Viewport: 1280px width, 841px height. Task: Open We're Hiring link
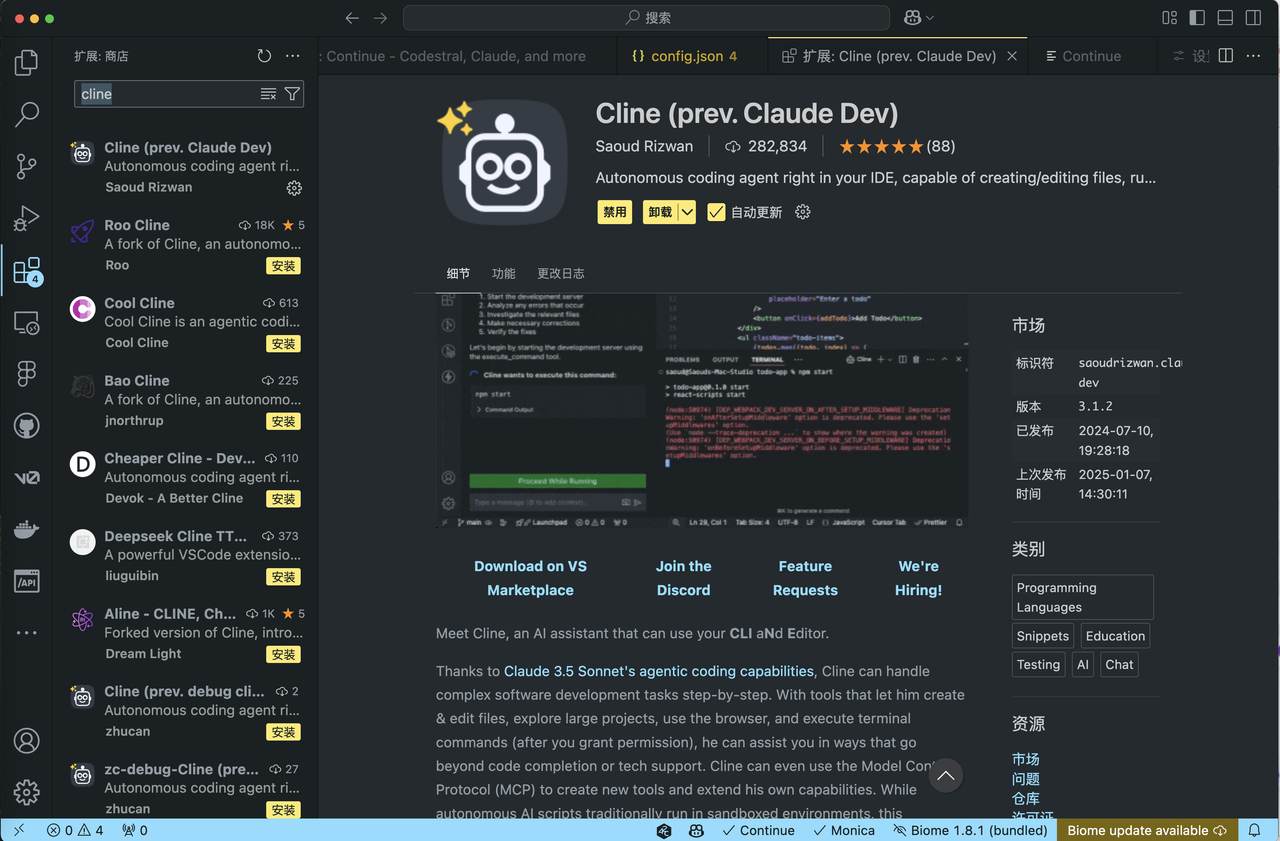[918, 578]
